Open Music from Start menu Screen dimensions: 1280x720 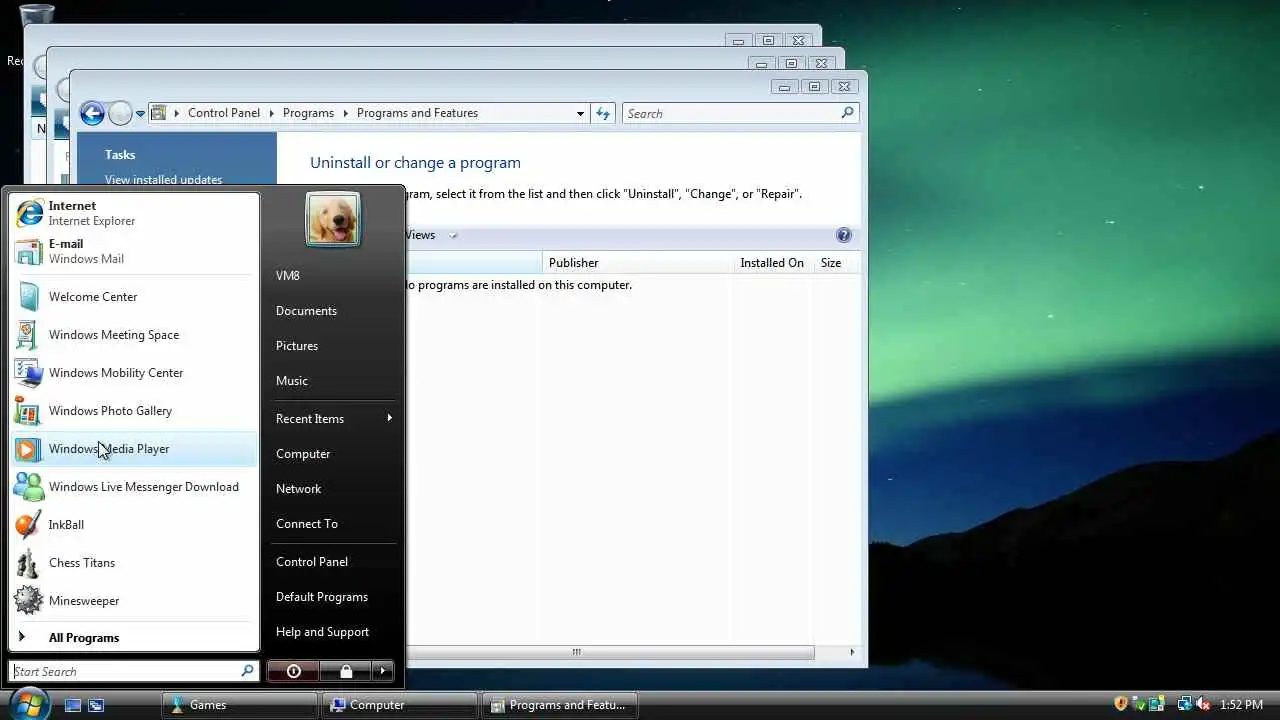(333, 381)
